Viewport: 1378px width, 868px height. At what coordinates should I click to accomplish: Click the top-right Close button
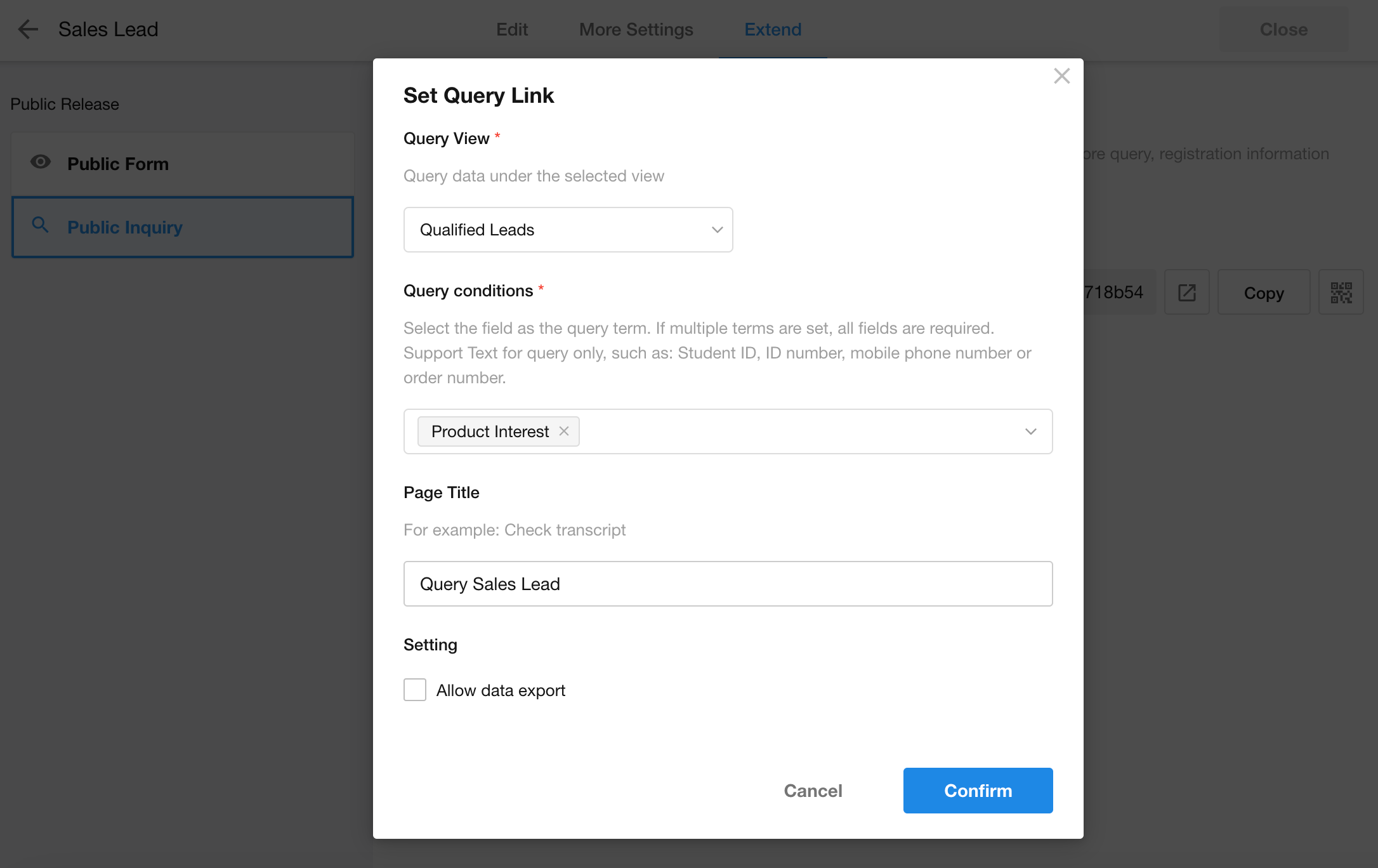[x=1283, y=29]
